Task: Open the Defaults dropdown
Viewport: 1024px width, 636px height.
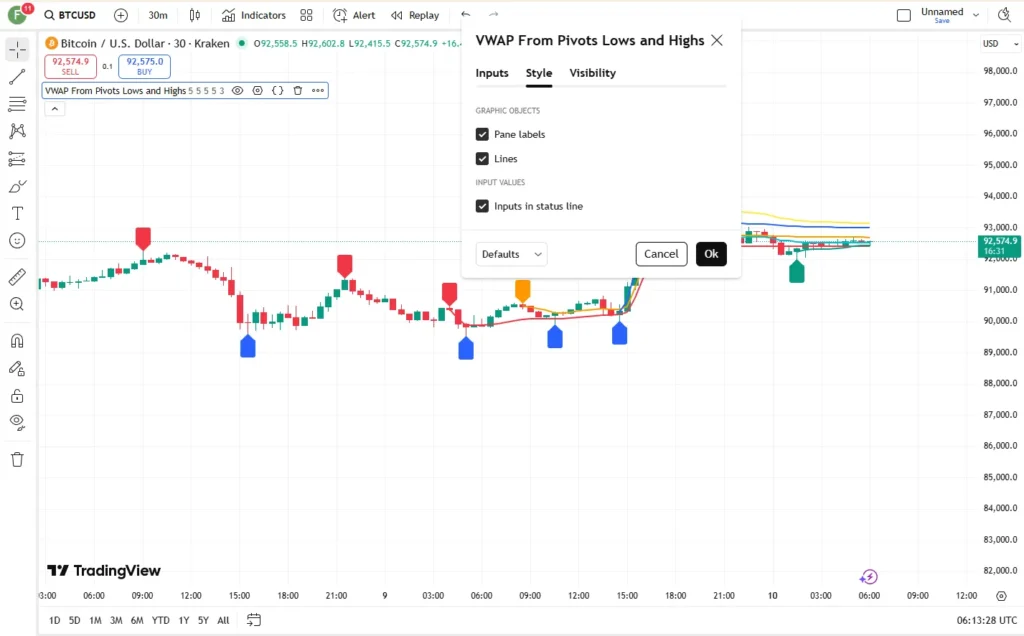Action: tap(511, 254)
